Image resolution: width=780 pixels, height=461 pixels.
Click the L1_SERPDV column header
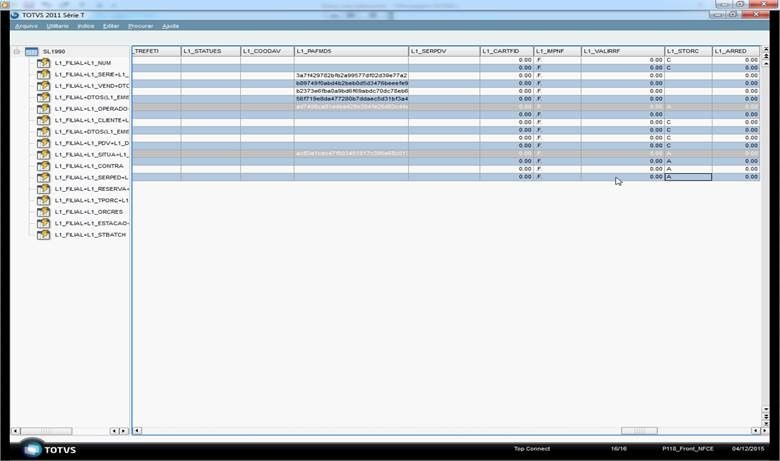[x=444, y=51]
